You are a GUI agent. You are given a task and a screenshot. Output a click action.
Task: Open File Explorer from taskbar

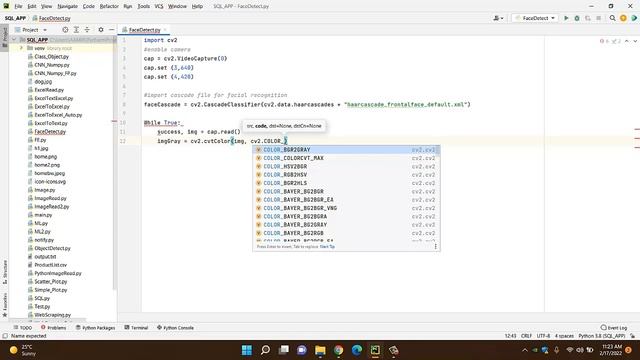pos(320,350)
